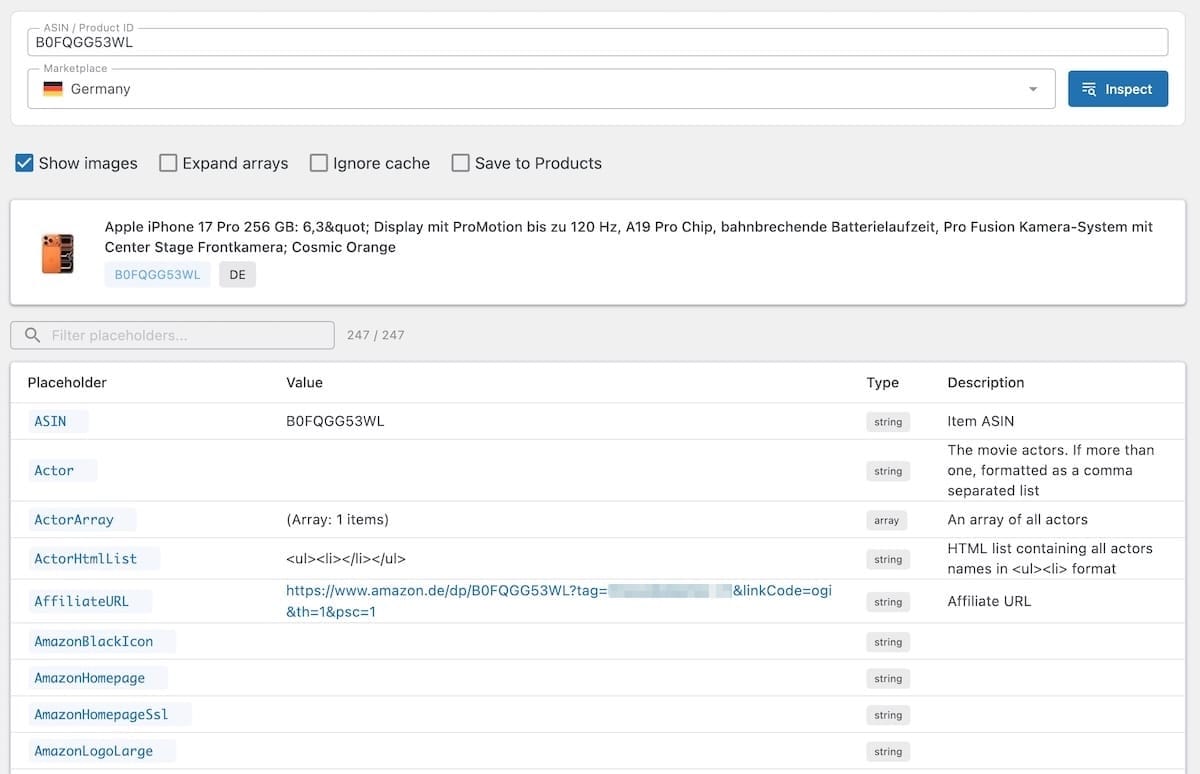Enable the Expand arrays checkbox

[x=168, y=163]
